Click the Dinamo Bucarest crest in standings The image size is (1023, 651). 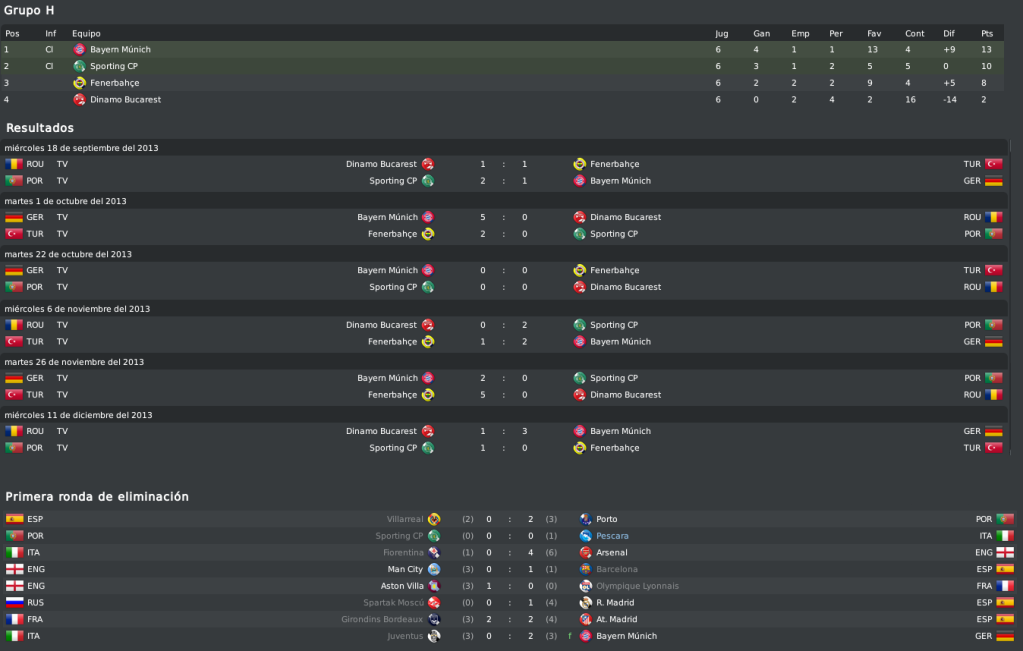(x=79, y=100)
